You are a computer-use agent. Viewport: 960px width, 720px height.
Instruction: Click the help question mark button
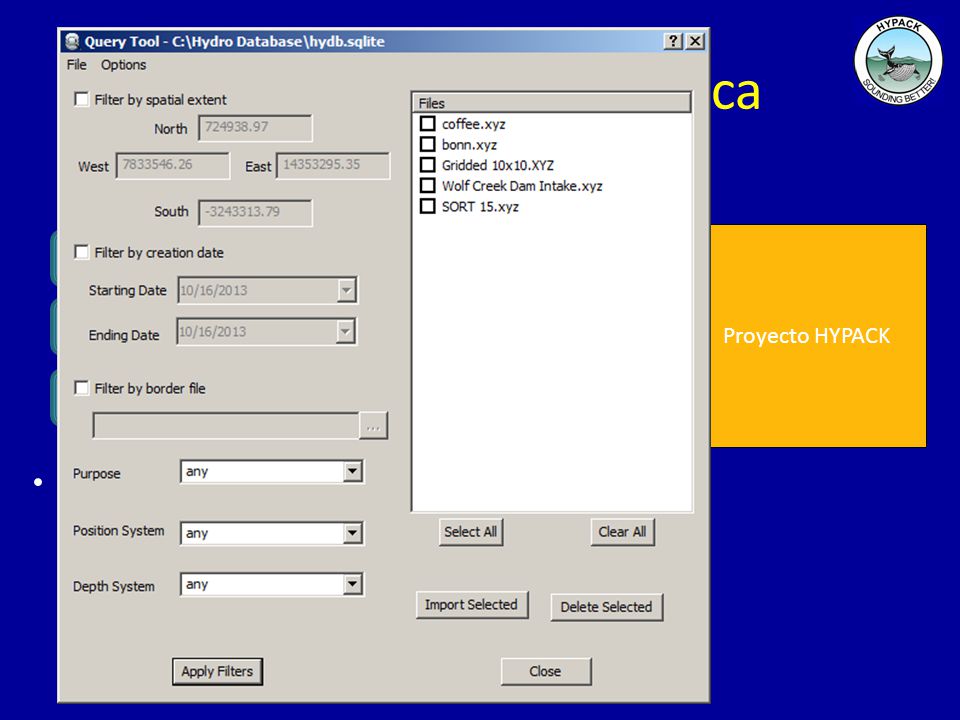(673, 41)
